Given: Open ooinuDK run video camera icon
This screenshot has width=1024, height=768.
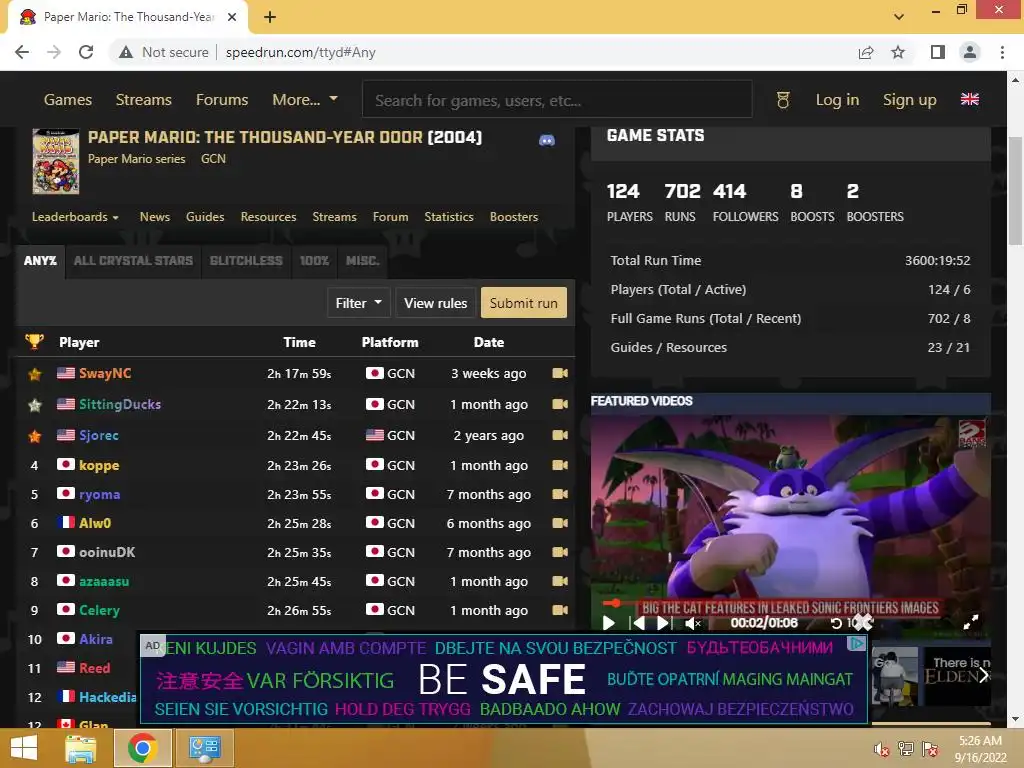Looking at the screenshot, I should (x=560, y=552).
